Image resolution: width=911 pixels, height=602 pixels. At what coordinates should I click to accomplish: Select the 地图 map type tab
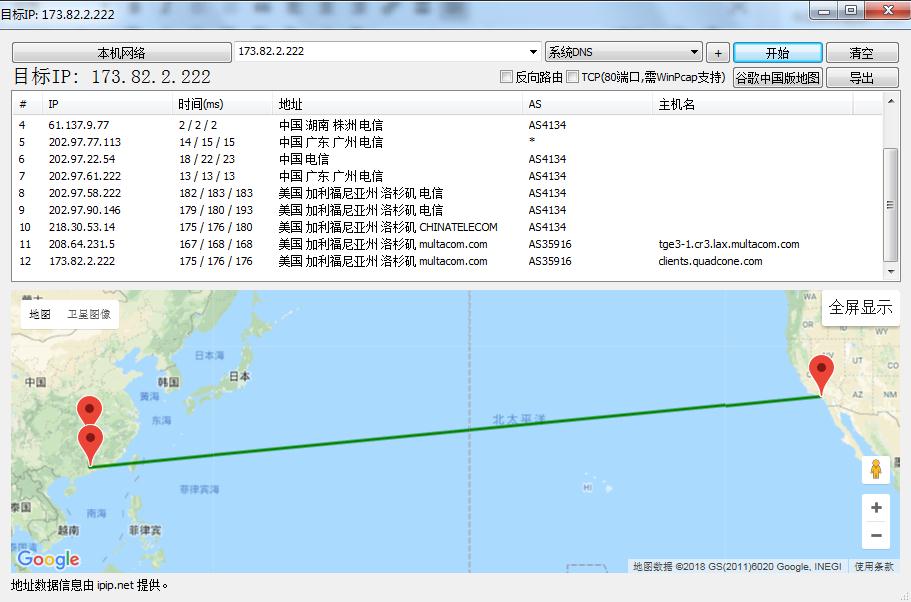(x=40, y=314)
